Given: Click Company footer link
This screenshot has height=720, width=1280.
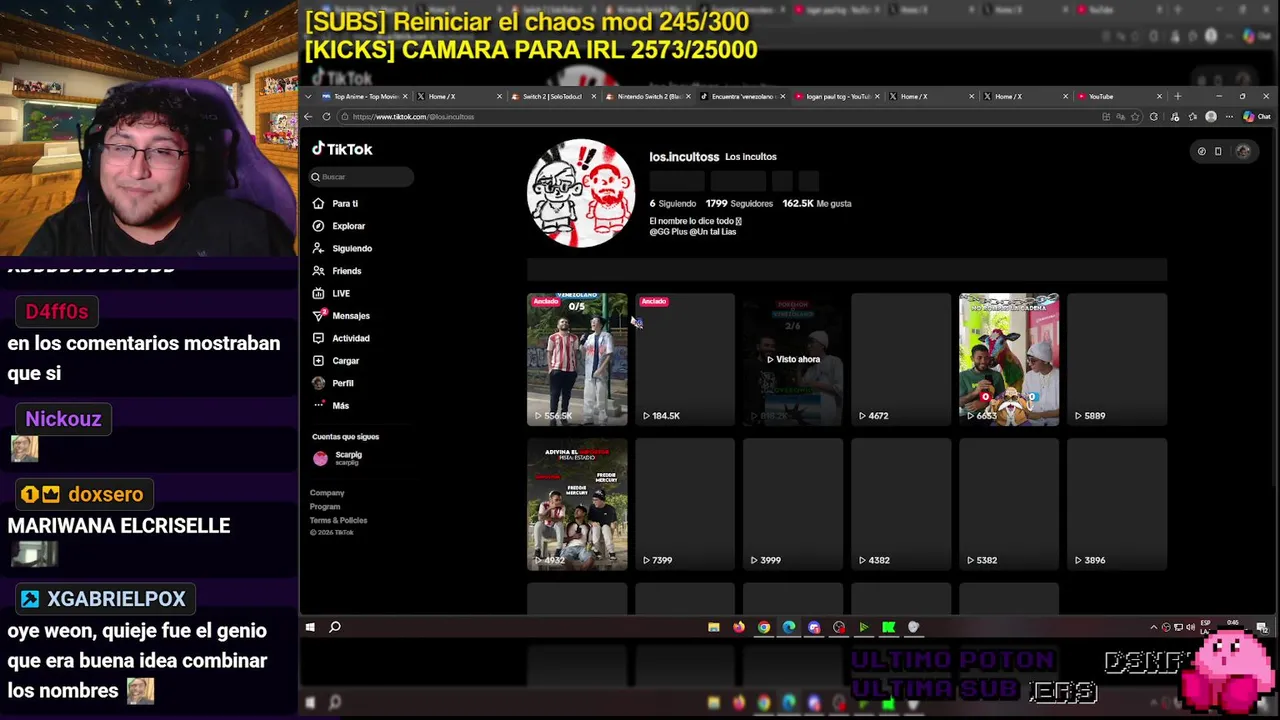Looking at the screenshot, I should click(327, 493).
